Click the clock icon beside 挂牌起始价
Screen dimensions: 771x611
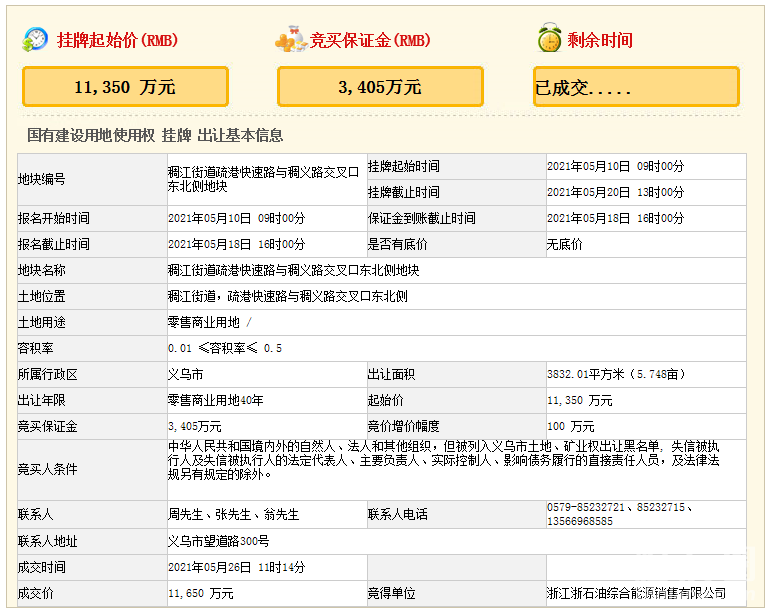click(x=36, y=40)
